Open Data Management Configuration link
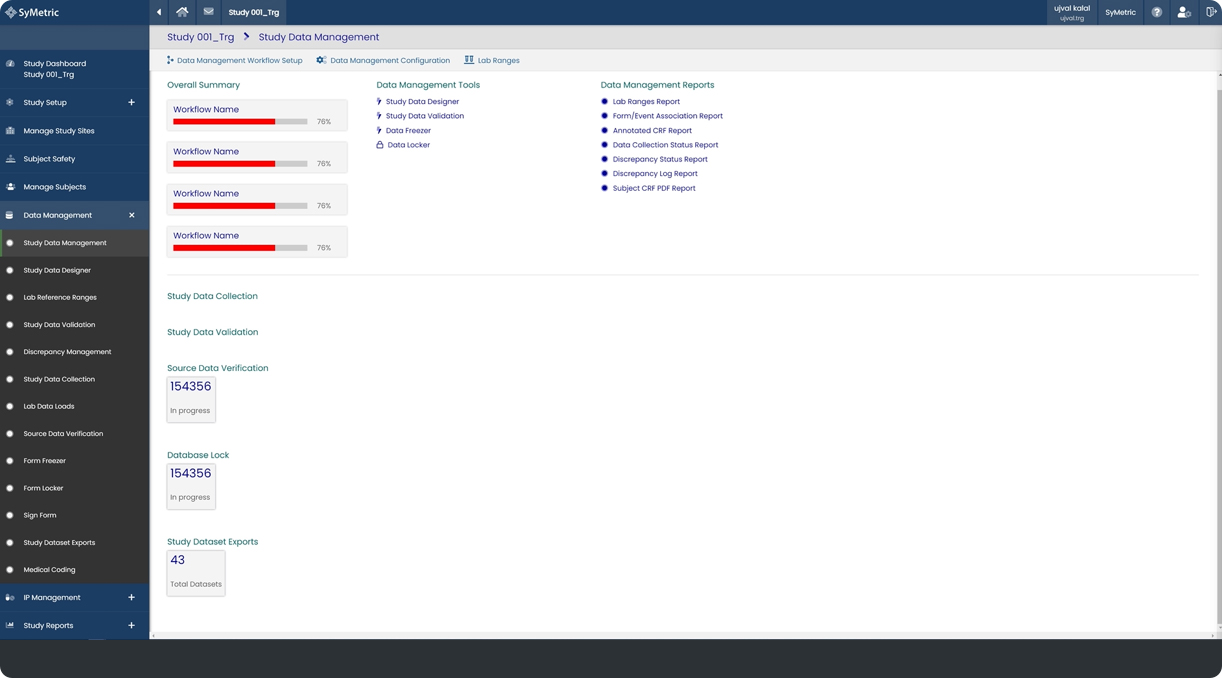Screen dimensions: 1222x678 point(390,60)
